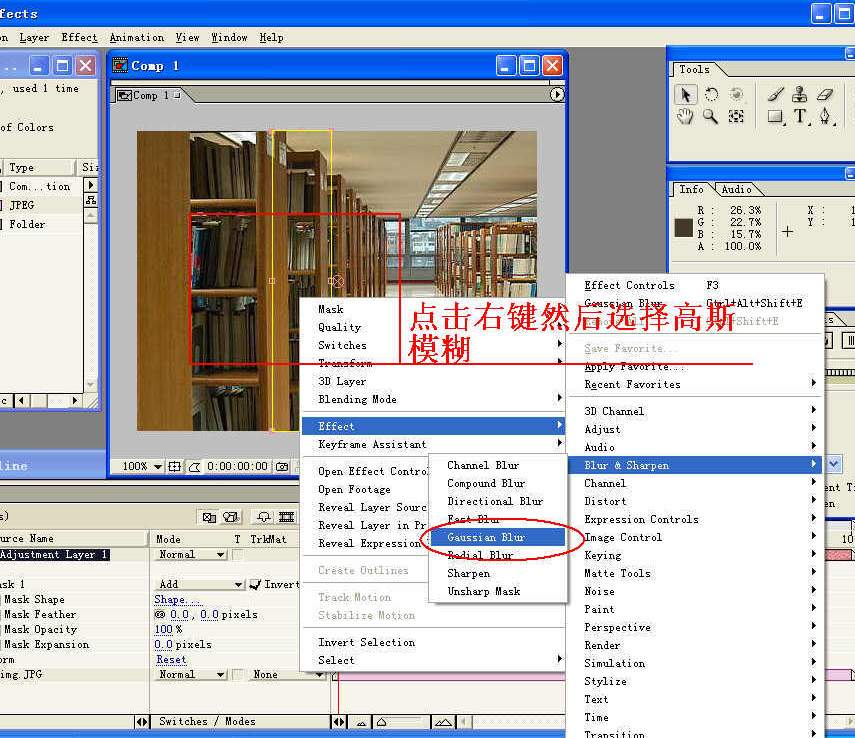
Task: Select the Pen tool
Action: 825,116
